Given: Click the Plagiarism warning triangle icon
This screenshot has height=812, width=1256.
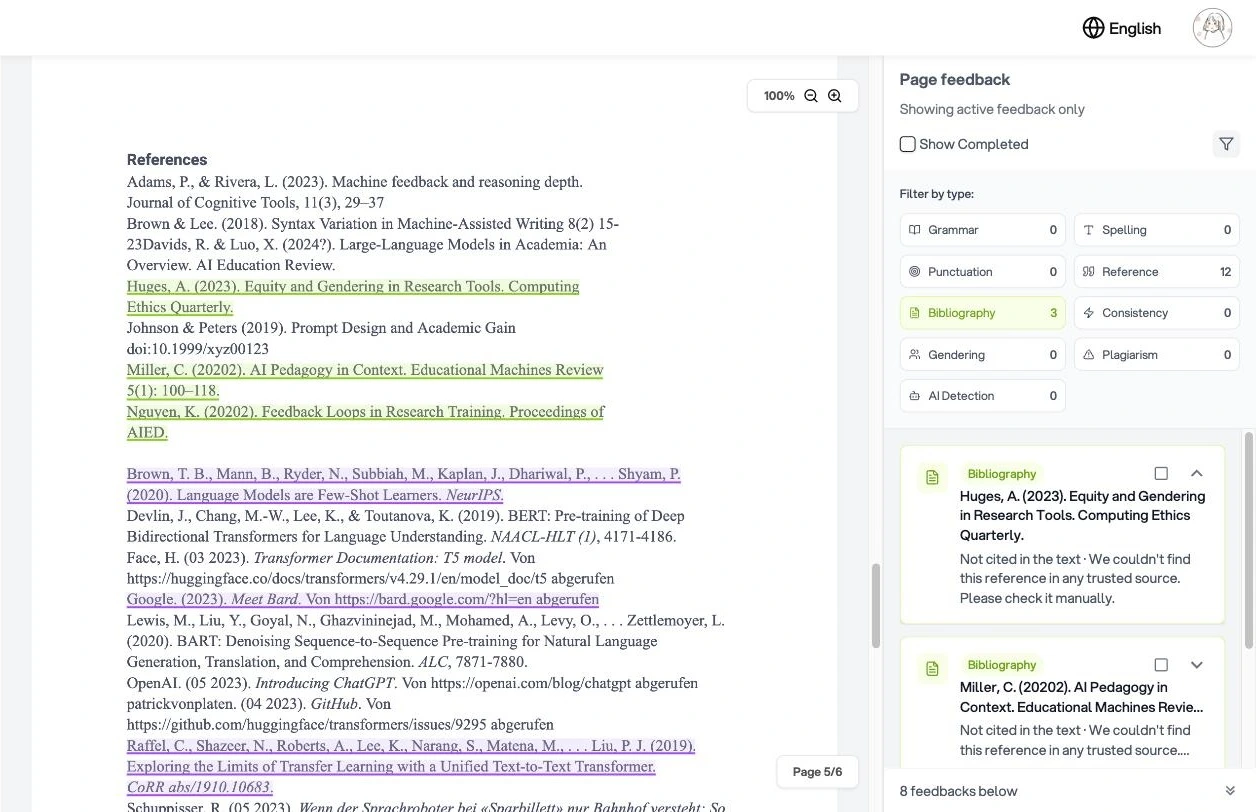Looking at the screenshot, I should [x=1089, y=355].
